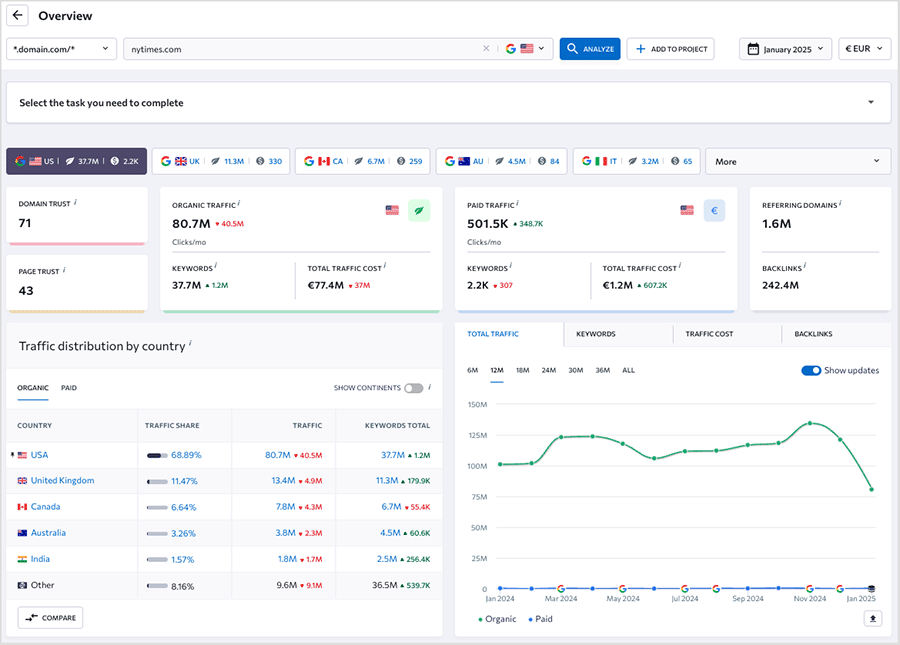Click the Show Continents info icon

click(x=430, y=387)
